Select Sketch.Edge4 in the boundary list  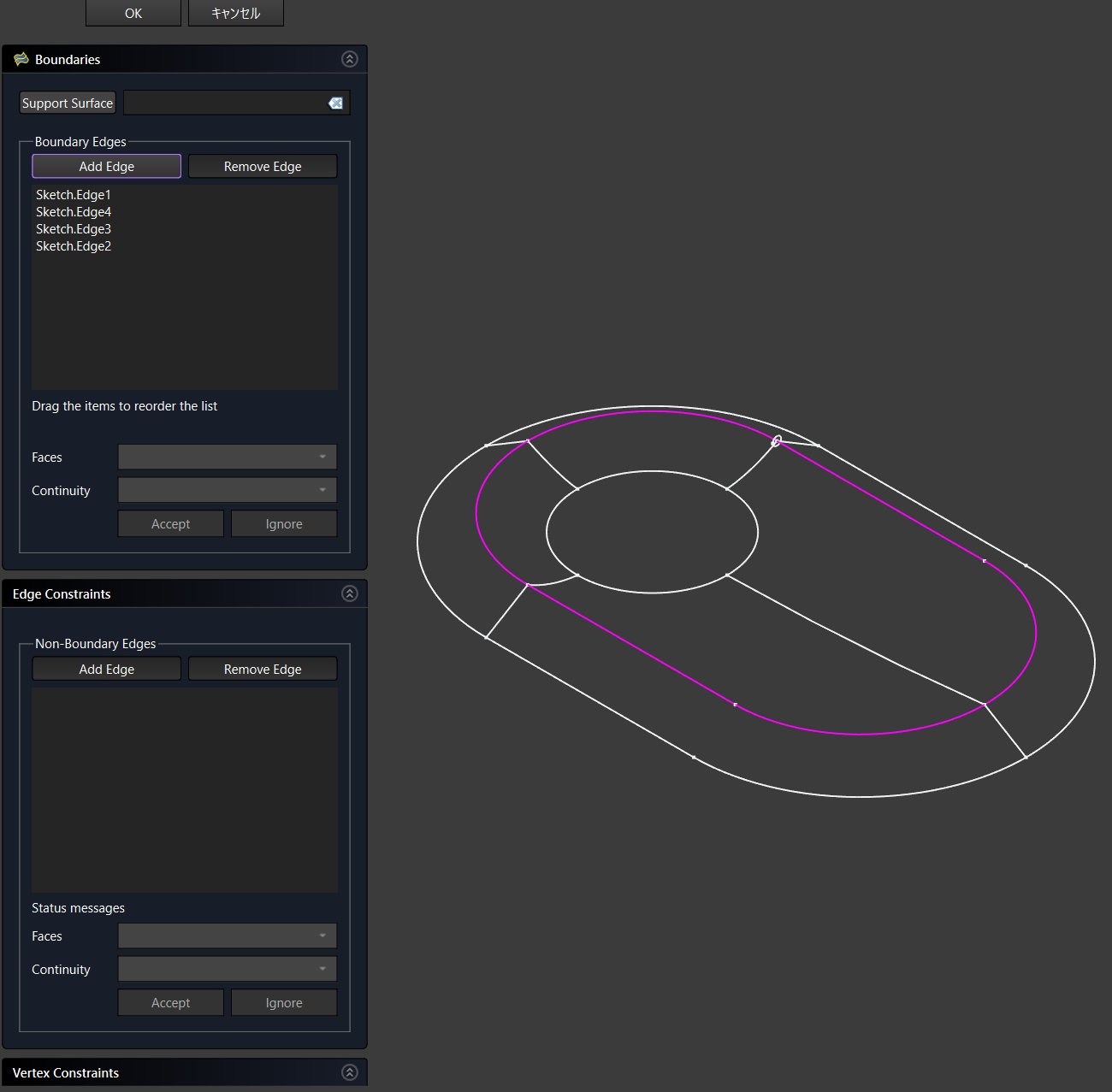point(74,212)
